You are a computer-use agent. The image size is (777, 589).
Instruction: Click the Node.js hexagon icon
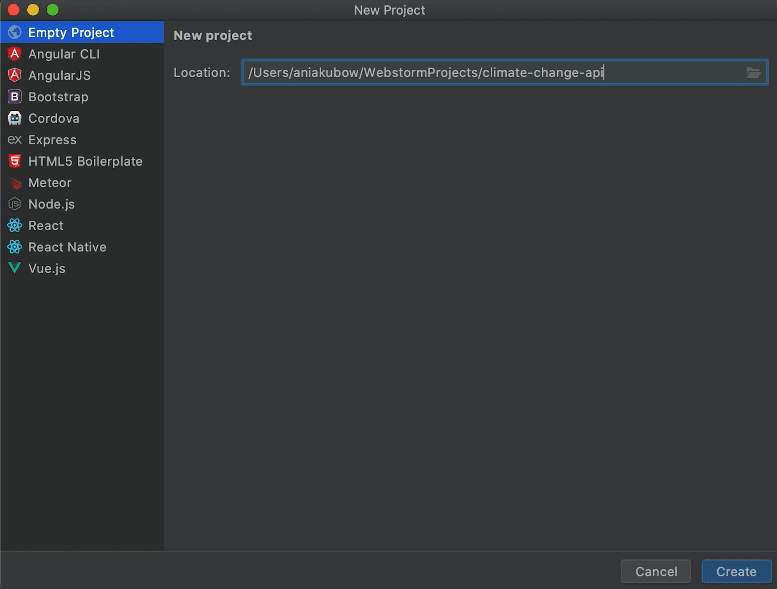[x=14, y=204]
